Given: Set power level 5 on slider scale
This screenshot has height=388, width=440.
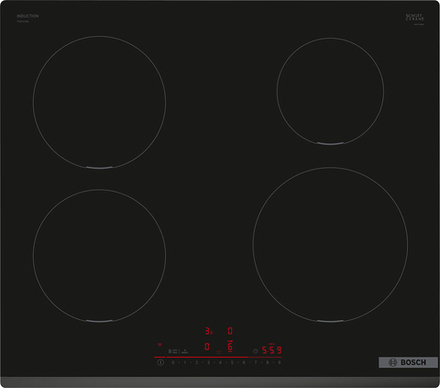Looking at the screenshot, I should (x=232, y=362).
